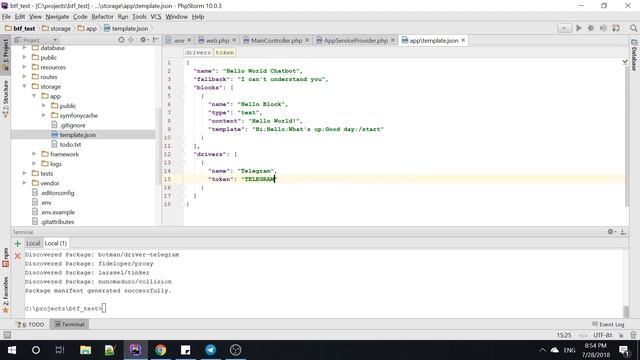
Task: Expand the framework folder
Action: tap(34, 154)
